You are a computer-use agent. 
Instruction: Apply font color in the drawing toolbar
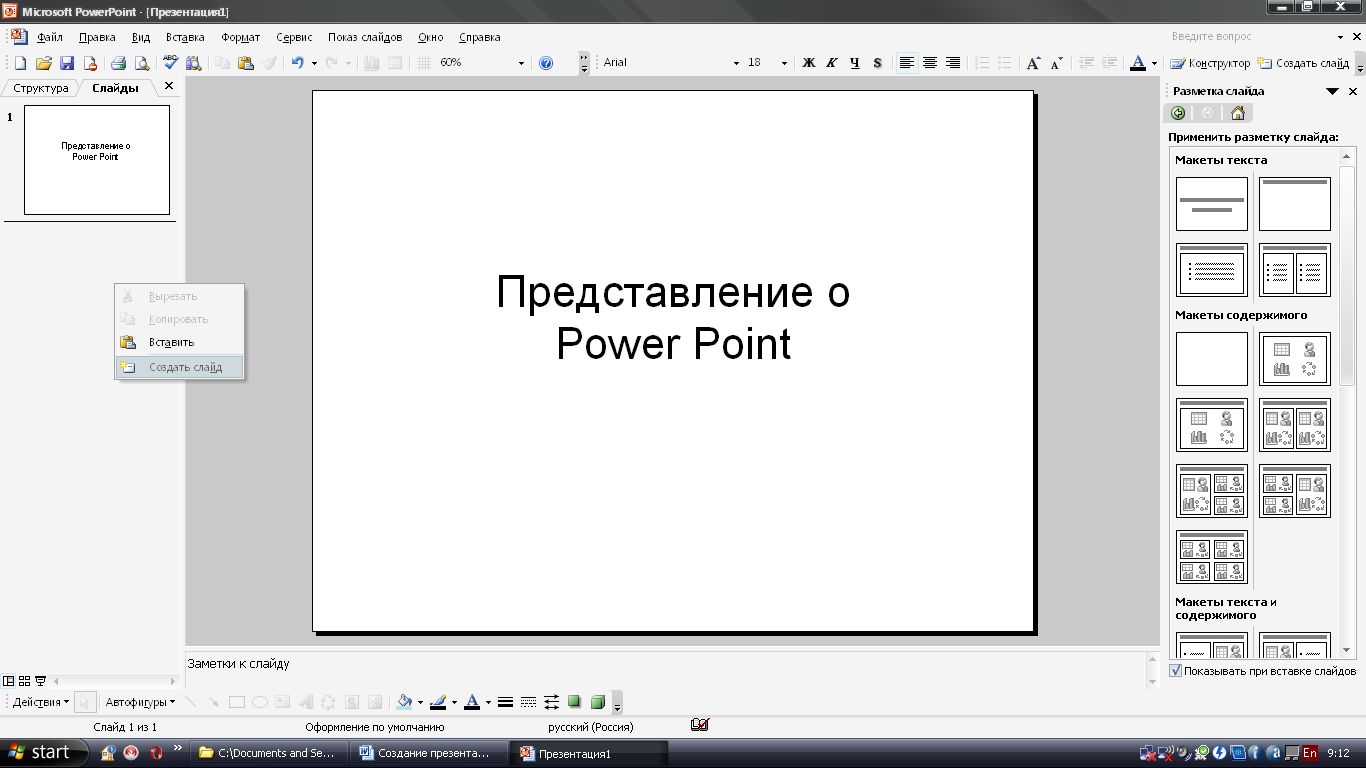pos(472,702)
